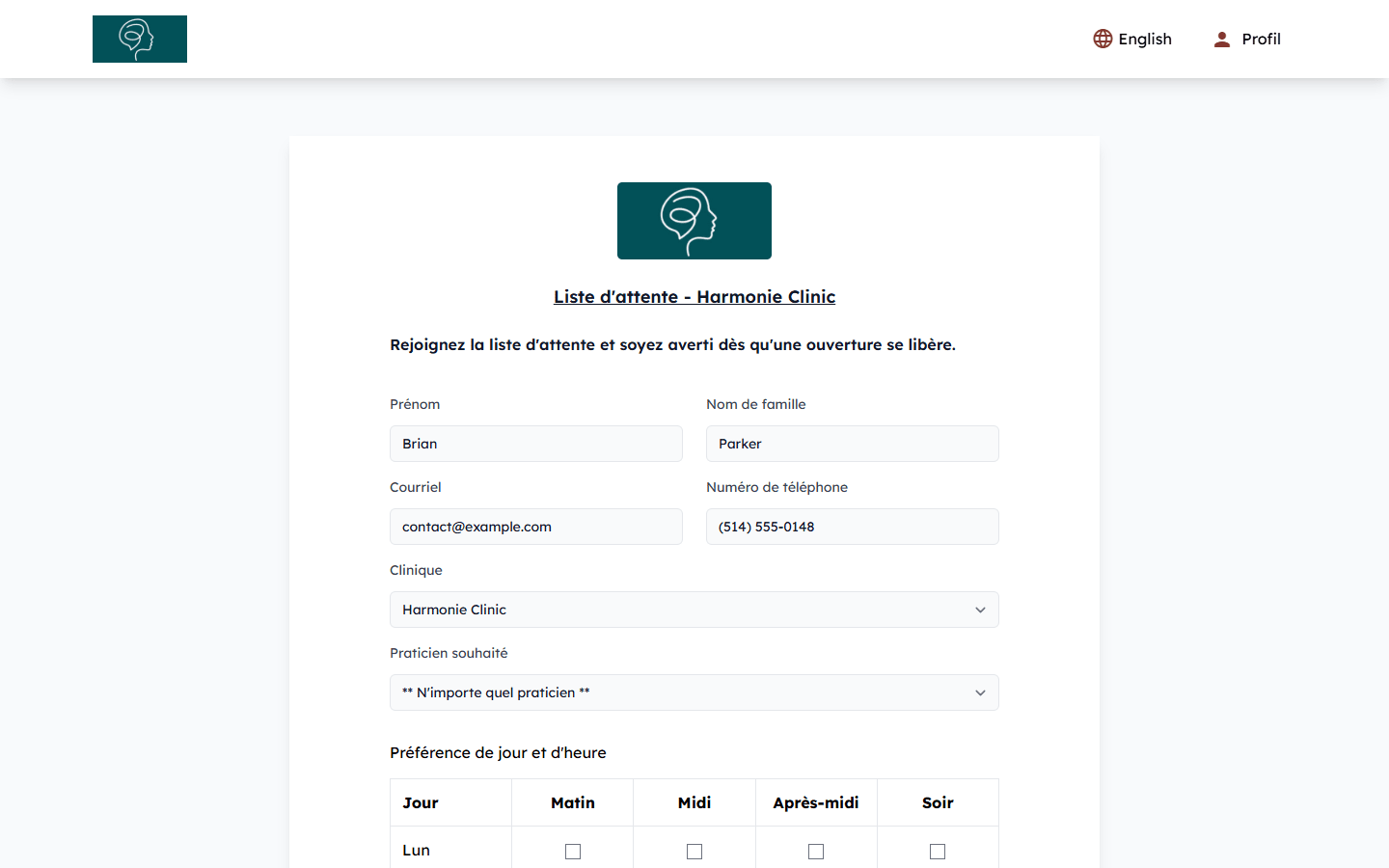Image resolution: width=1389 pixels, height=868 pixels.
Task: Click the Matin column header
Action: [x=573, y=802]
